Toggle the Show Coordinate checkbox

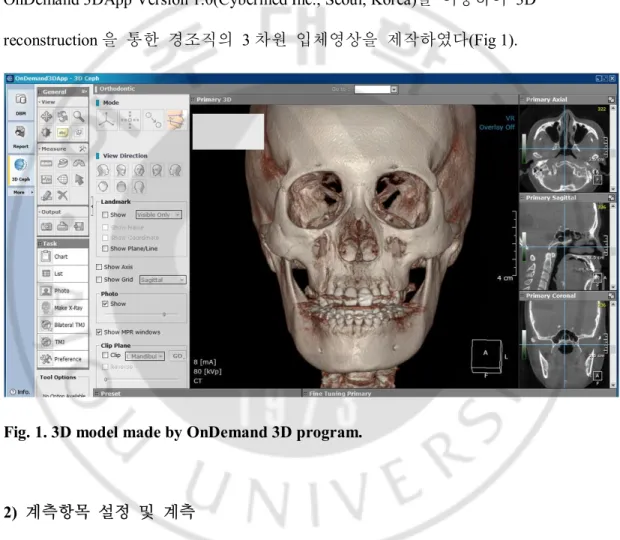105,238
